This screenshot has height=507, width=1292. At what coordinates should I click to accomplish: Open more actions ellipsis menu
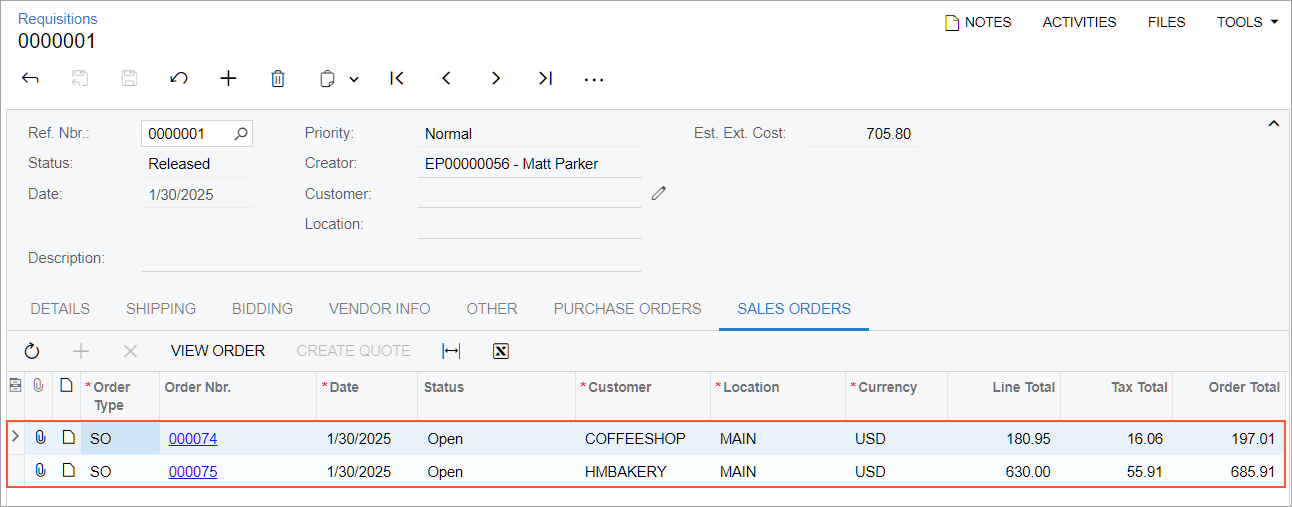pos(594,79)
